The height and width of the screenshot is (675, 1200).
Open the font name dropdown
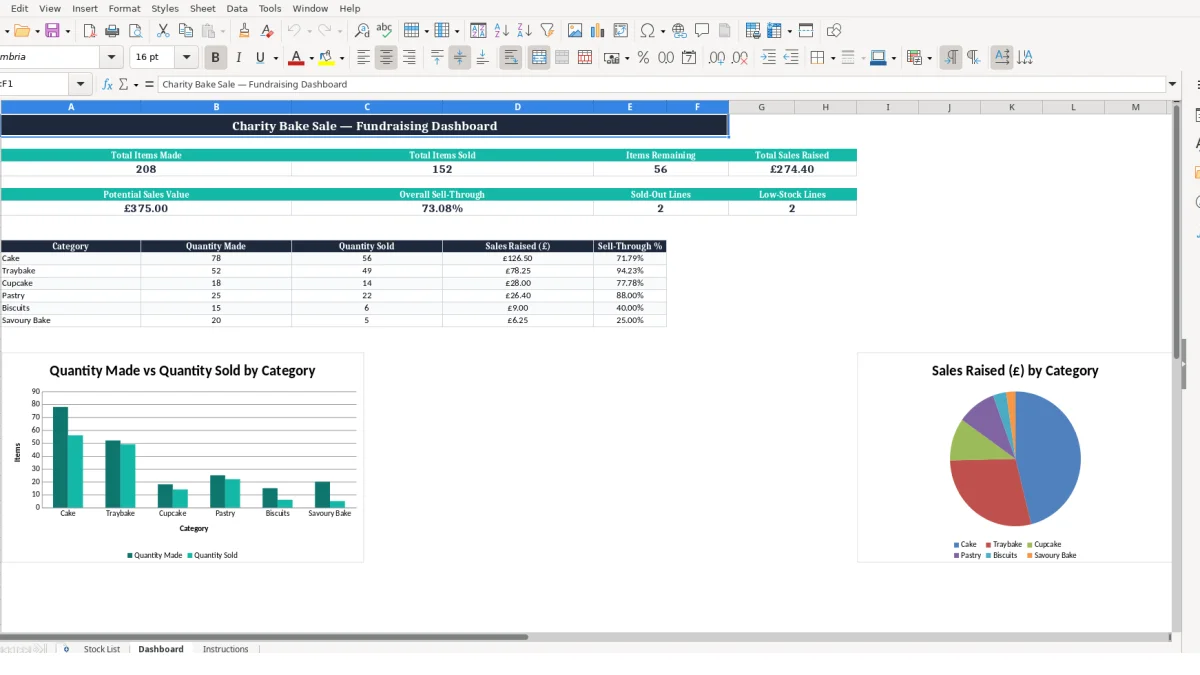pyautogui.click(x=113, y=58)
